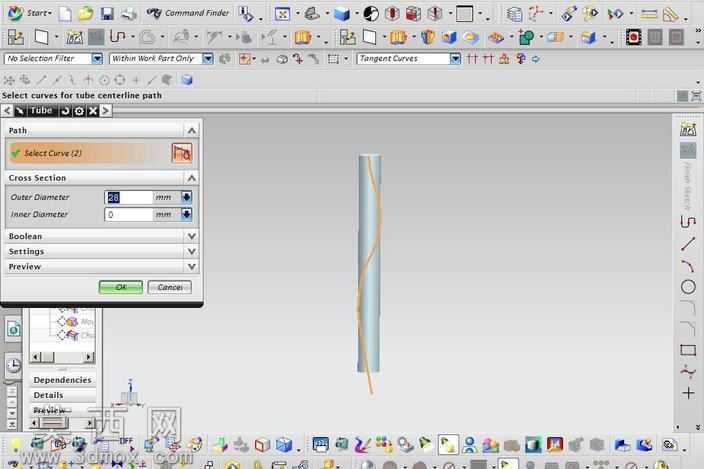704x469 pixels.
Task: Click the grid layout icon
Action: [465, 14]
